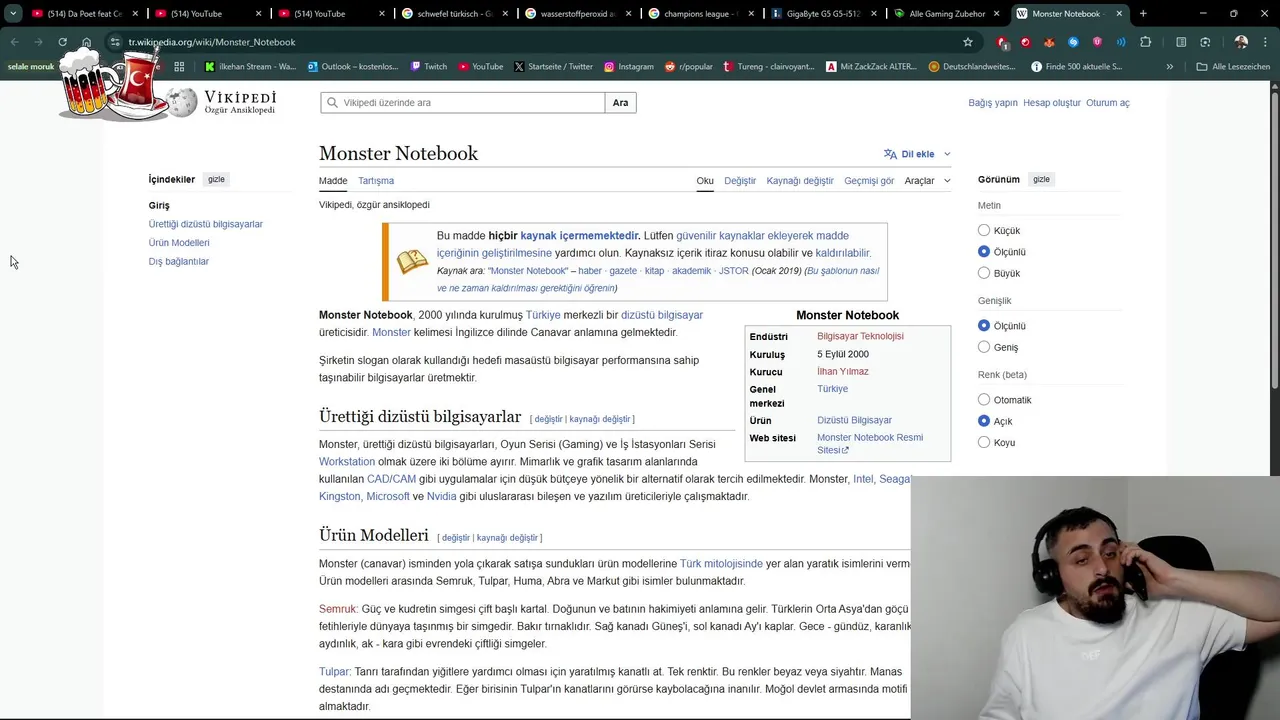The width and height of the screenshot is (1280, 720).
Task: Select Ölçünlü text size
Action: click(984, 252)
